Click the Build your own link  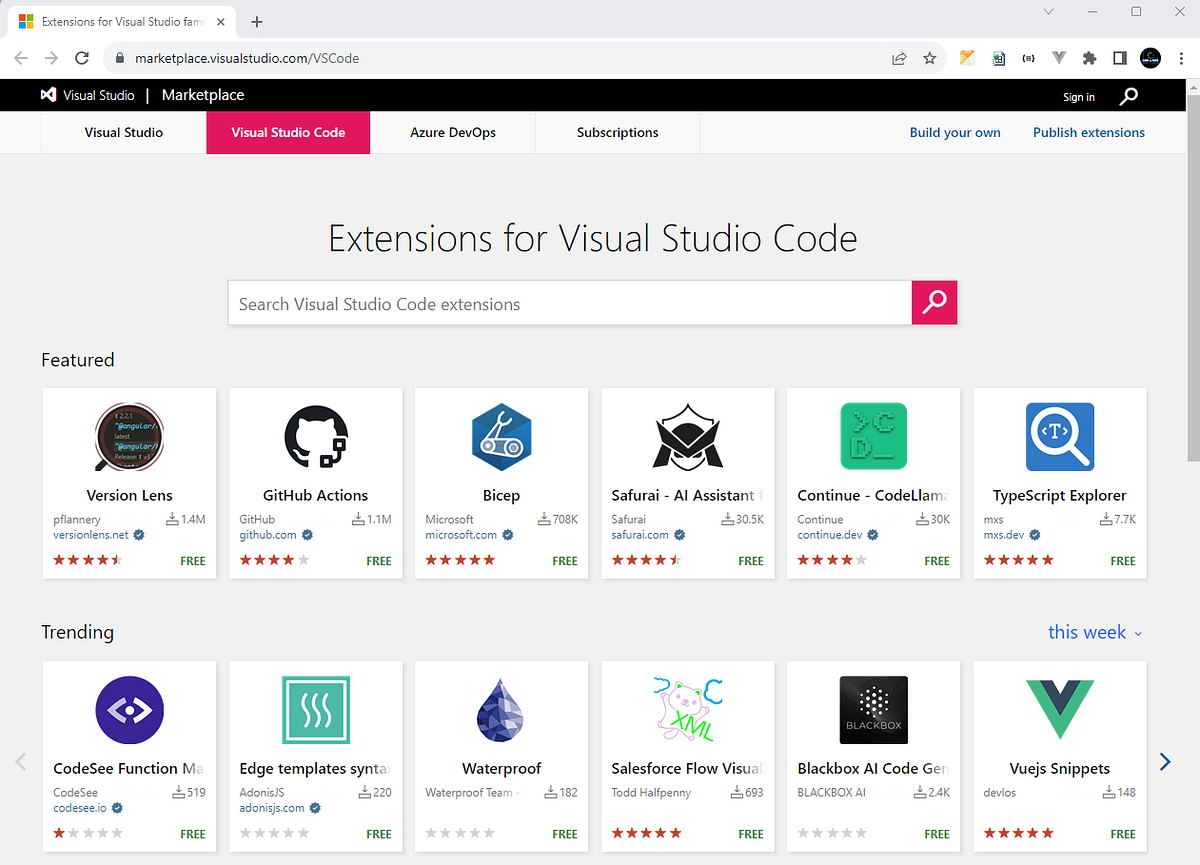(x=955, y=132)
